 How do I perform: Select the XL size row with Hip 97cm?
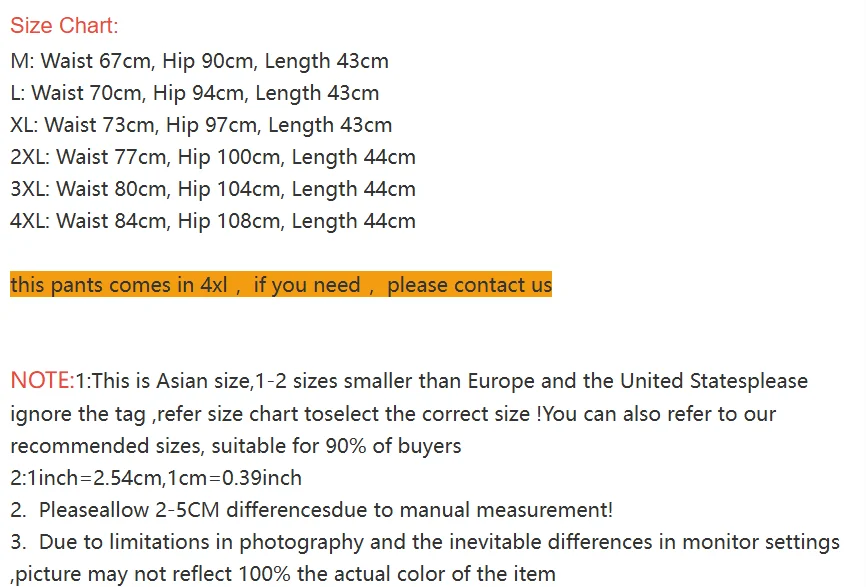[200, 125]
